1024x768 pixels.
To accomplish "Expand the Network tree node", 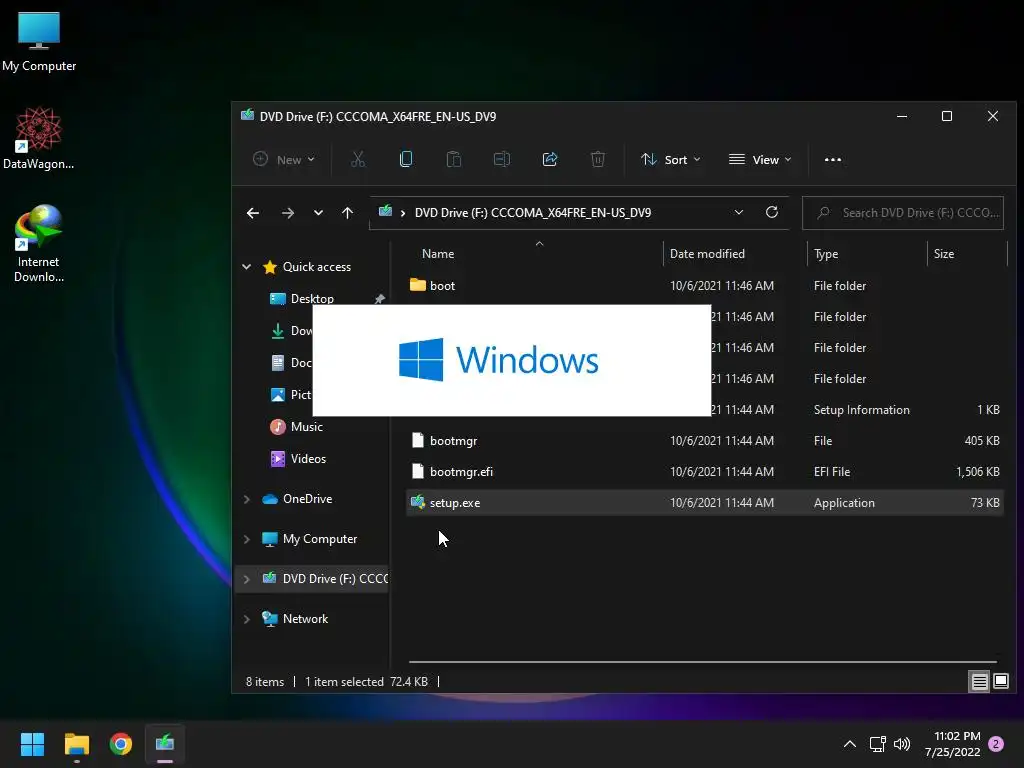I will [247, 619].
